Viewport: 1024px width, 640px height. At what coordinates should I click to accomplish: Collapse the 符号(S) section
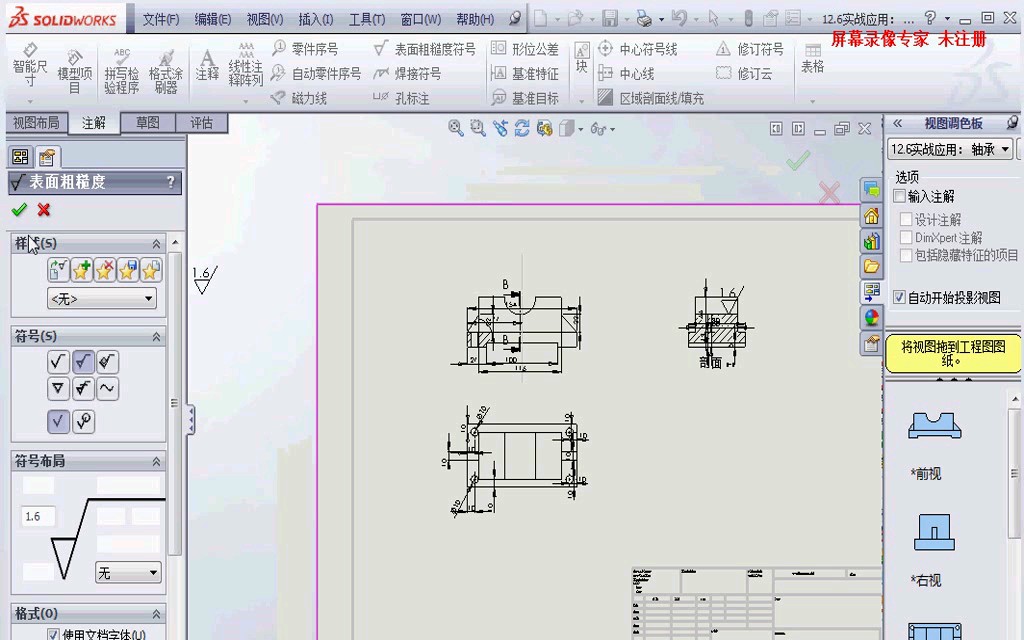pyautogui.click(x=156, y=337)
